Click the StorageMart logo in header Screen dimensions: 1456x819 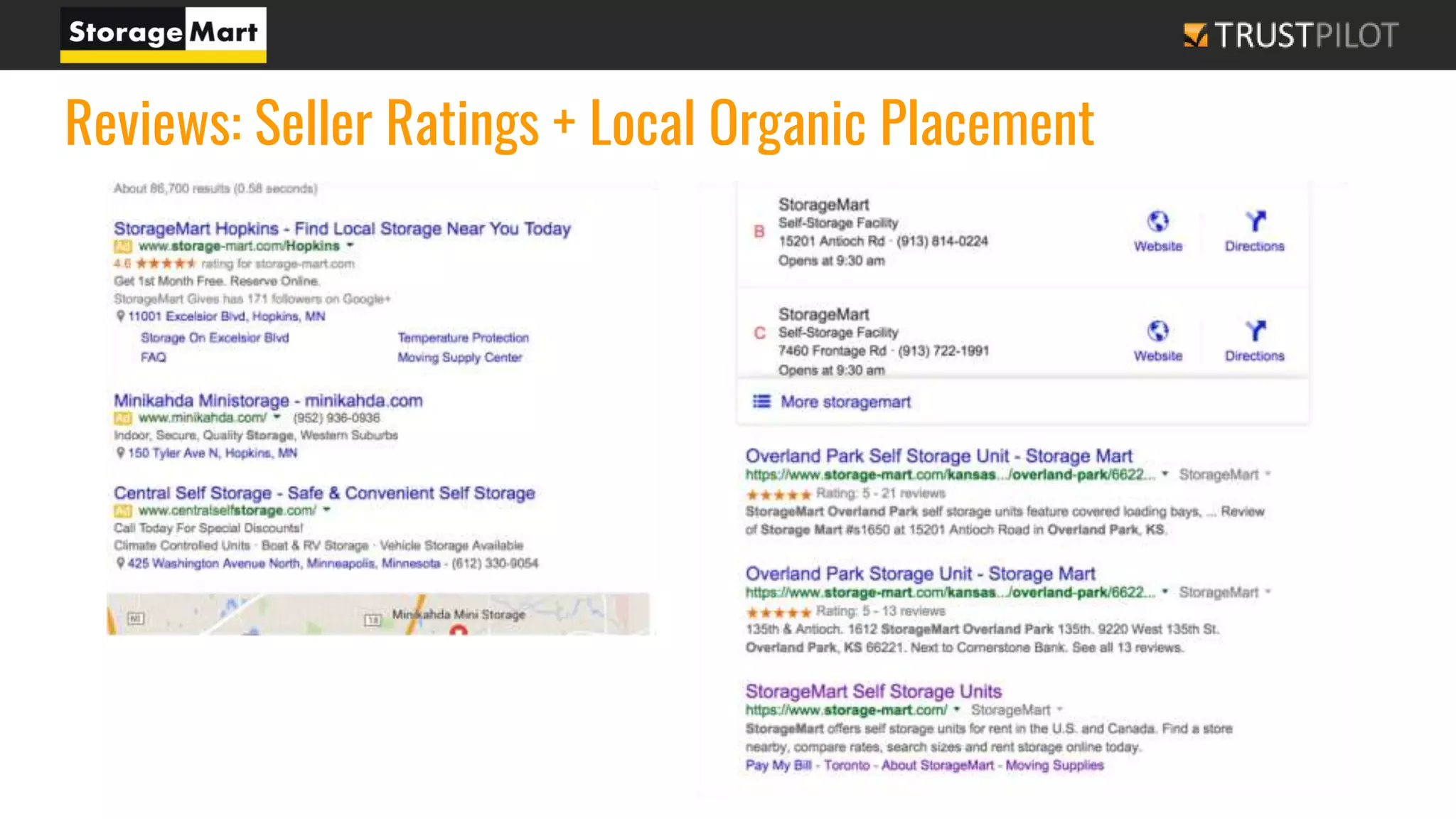tap(164, 34)
